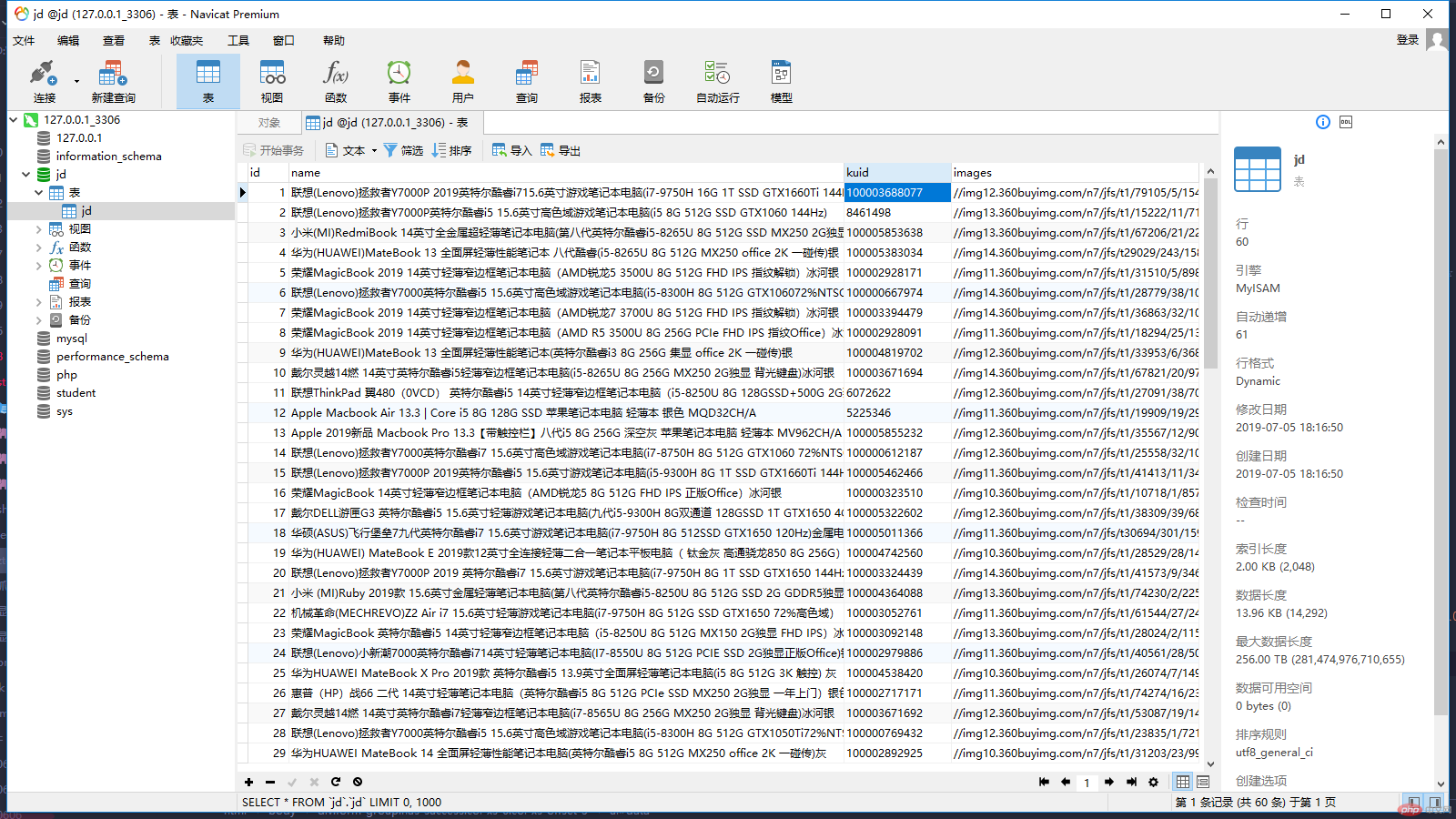
Task: Select kuid cell 8461498
Action: pyautogui.click(x=897, y=212)
